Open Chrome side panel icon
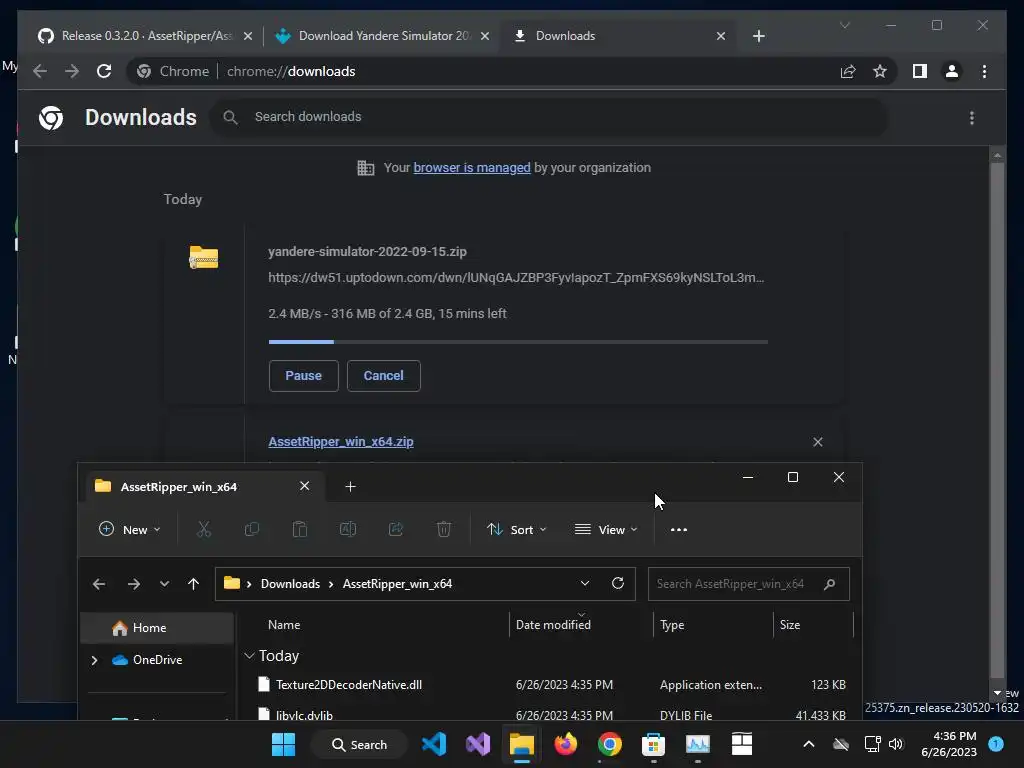This screenshot has height=768, width=1024. (x=920, y=71)
